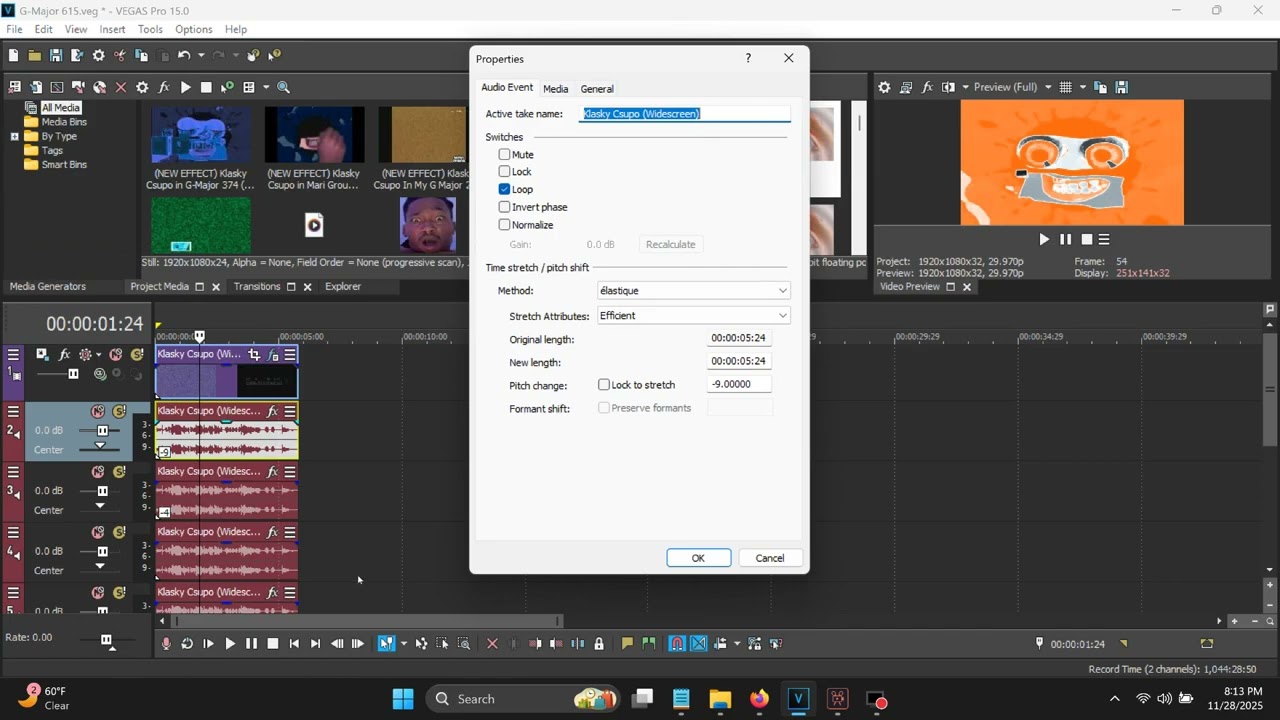The height and width of the screenshot is (720, 1280).
Task: Toggle Automatic Crossfades icon
Action: [x=699, y=644]
